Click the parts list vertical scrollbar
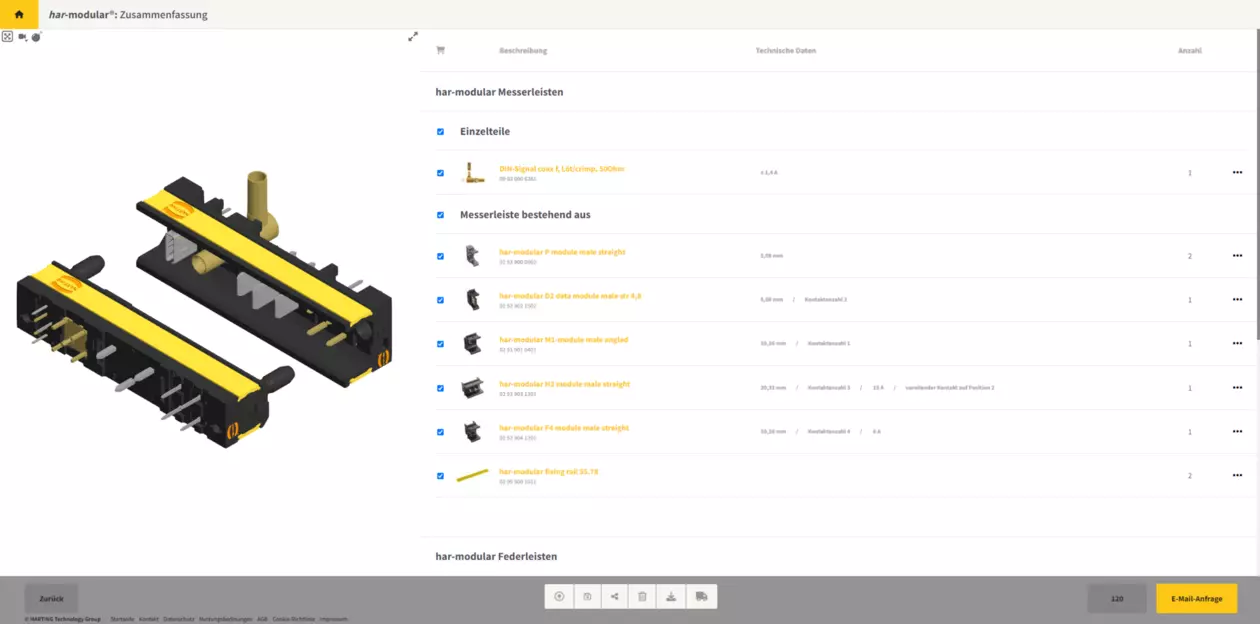This screenshot has width=1260, height=624. [x=1256, y=190]
